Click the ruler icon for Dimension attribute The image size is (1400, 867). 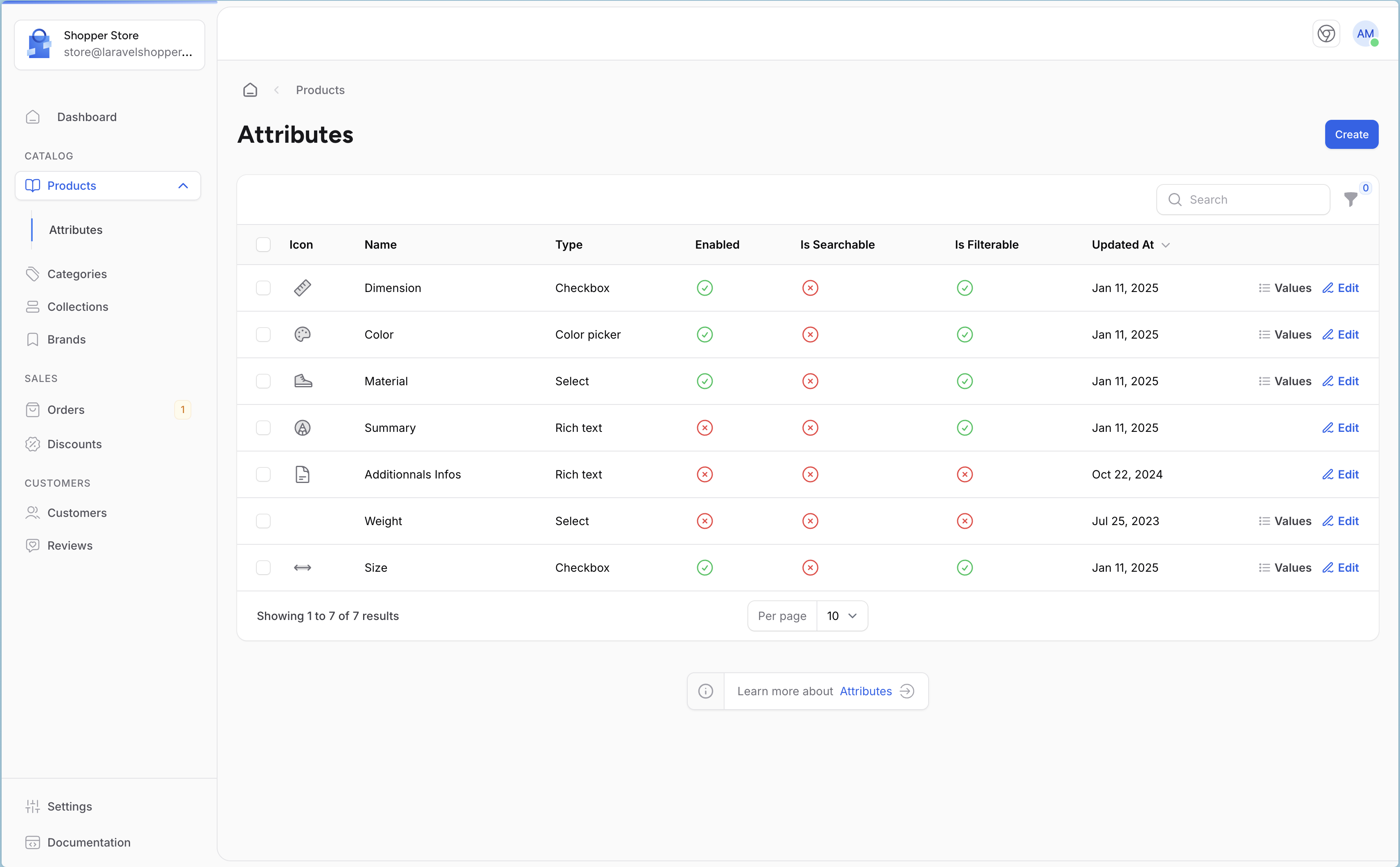click(x=302, y=287)
